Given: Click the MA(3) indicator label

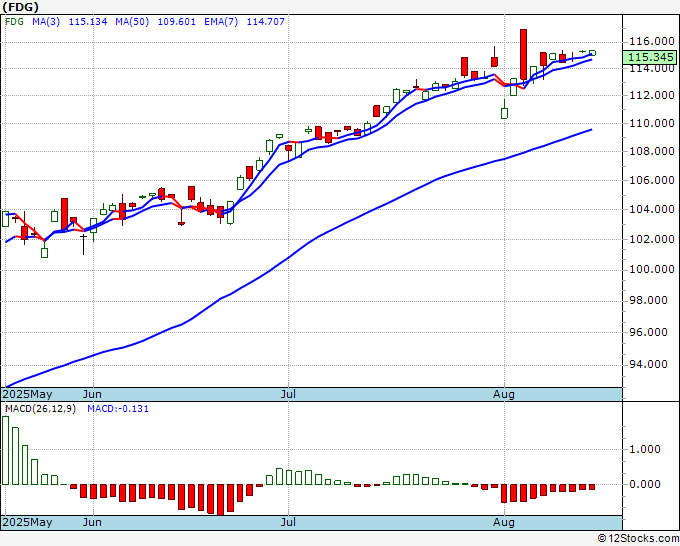Looking at the screenshot, I should (46, 22).
